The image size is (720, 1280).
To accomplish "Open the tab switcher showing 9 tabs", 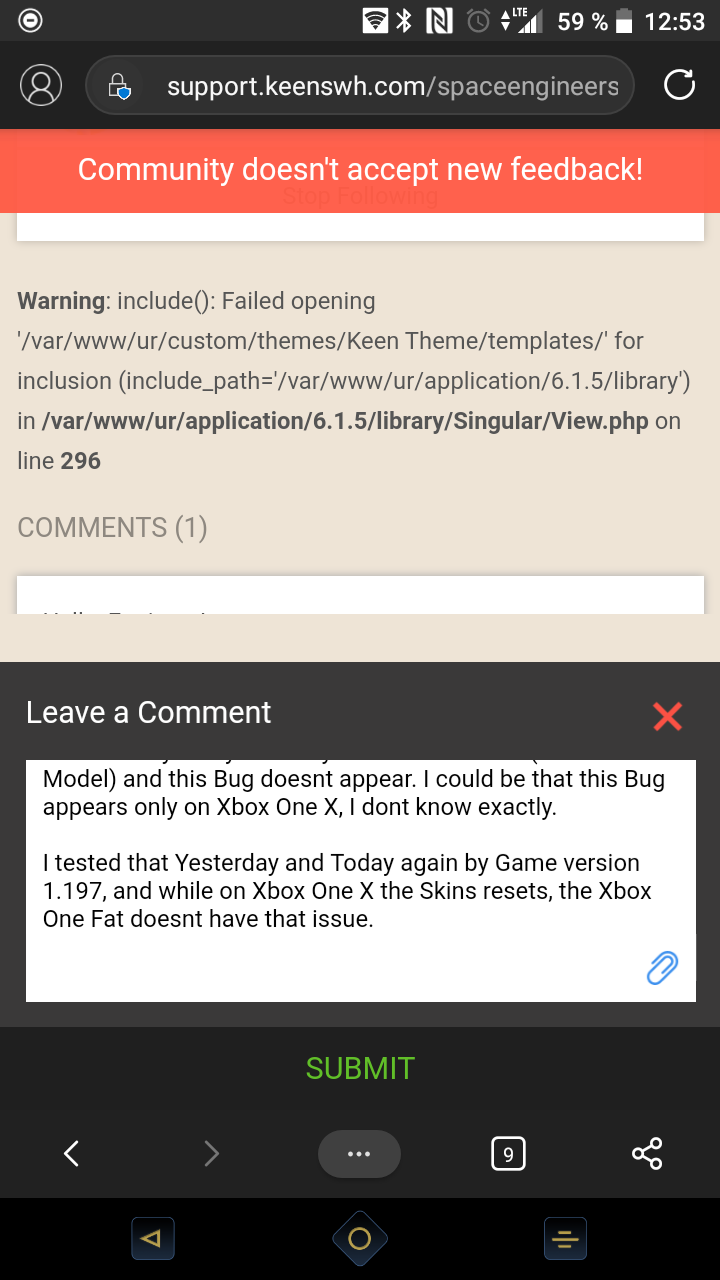I will (508, 1154).
